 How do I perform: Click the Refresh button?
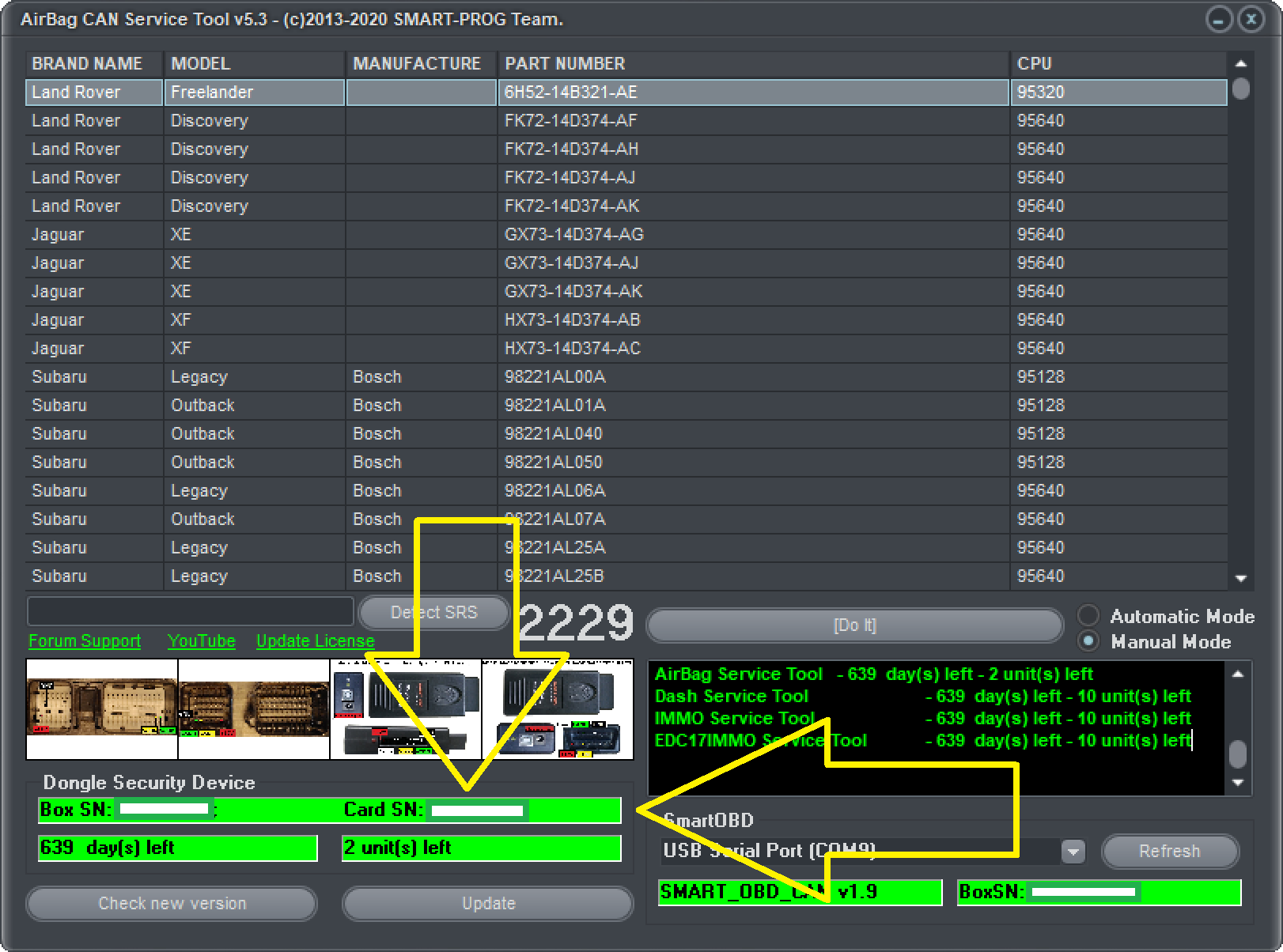[x=1170, y=852]
